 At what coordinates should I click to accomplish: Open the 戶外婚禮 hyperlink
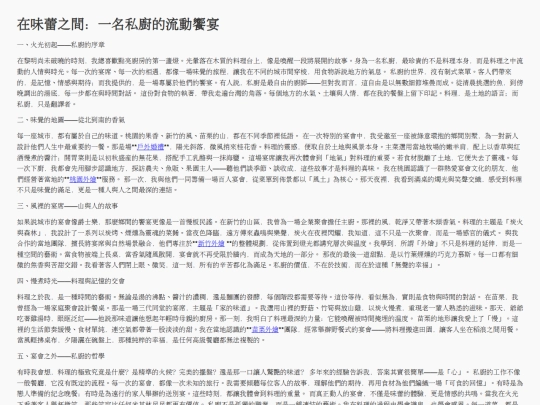pos(150,147)
